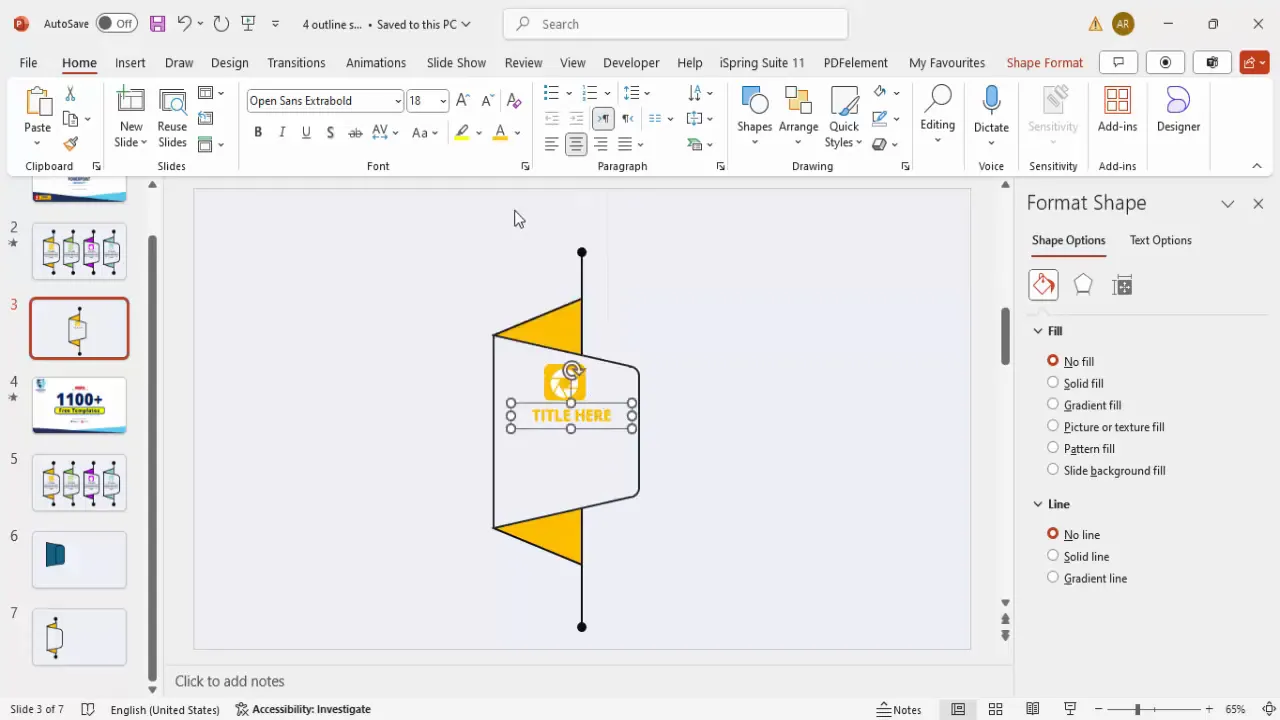Viewport: 1280px width, 720px height.
Task: Select Pattern fill radio button
Action: coord(1053,448)
